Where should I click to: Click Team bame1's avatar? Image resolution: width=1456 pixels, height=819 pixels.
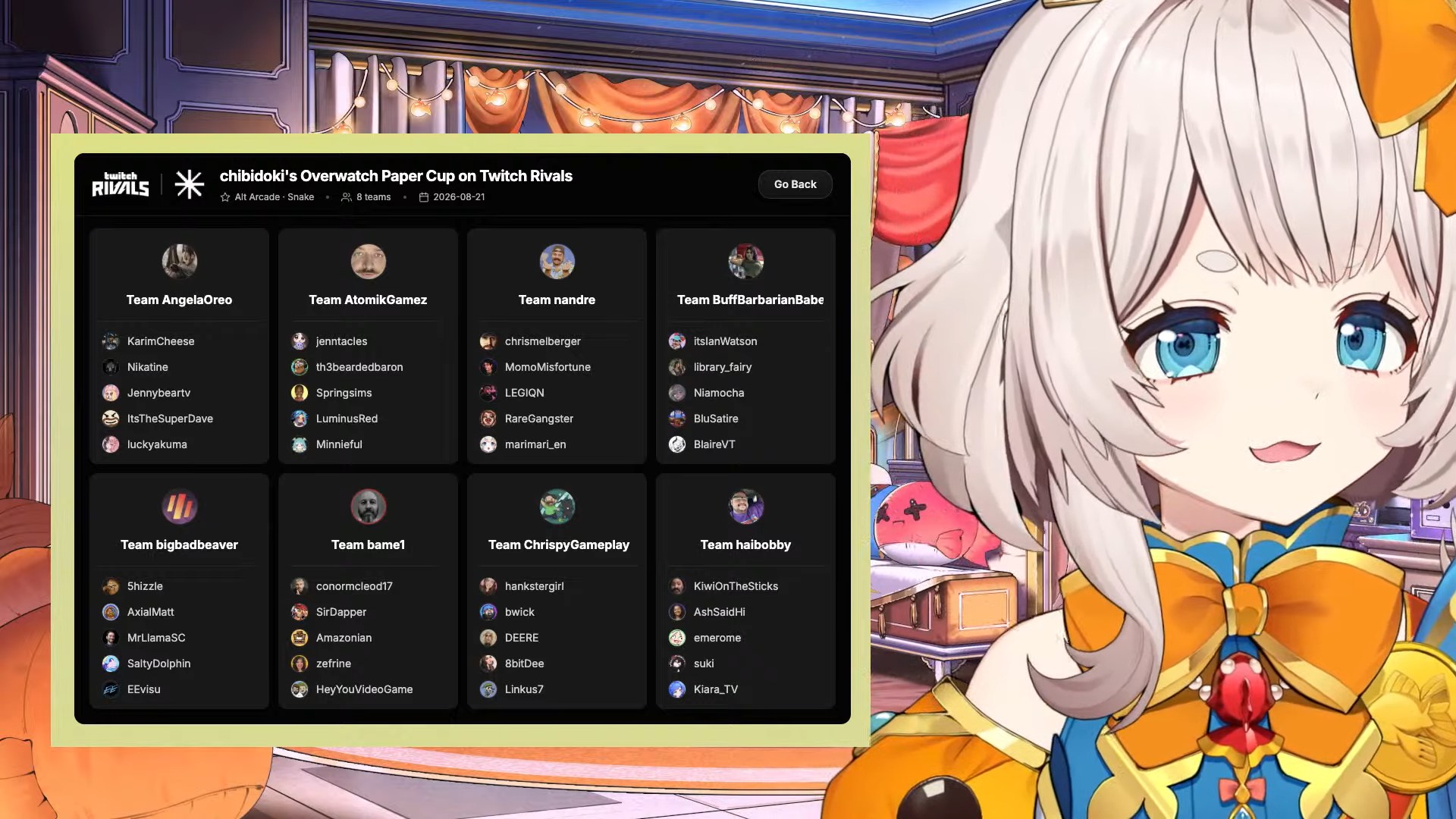[369, 507]
